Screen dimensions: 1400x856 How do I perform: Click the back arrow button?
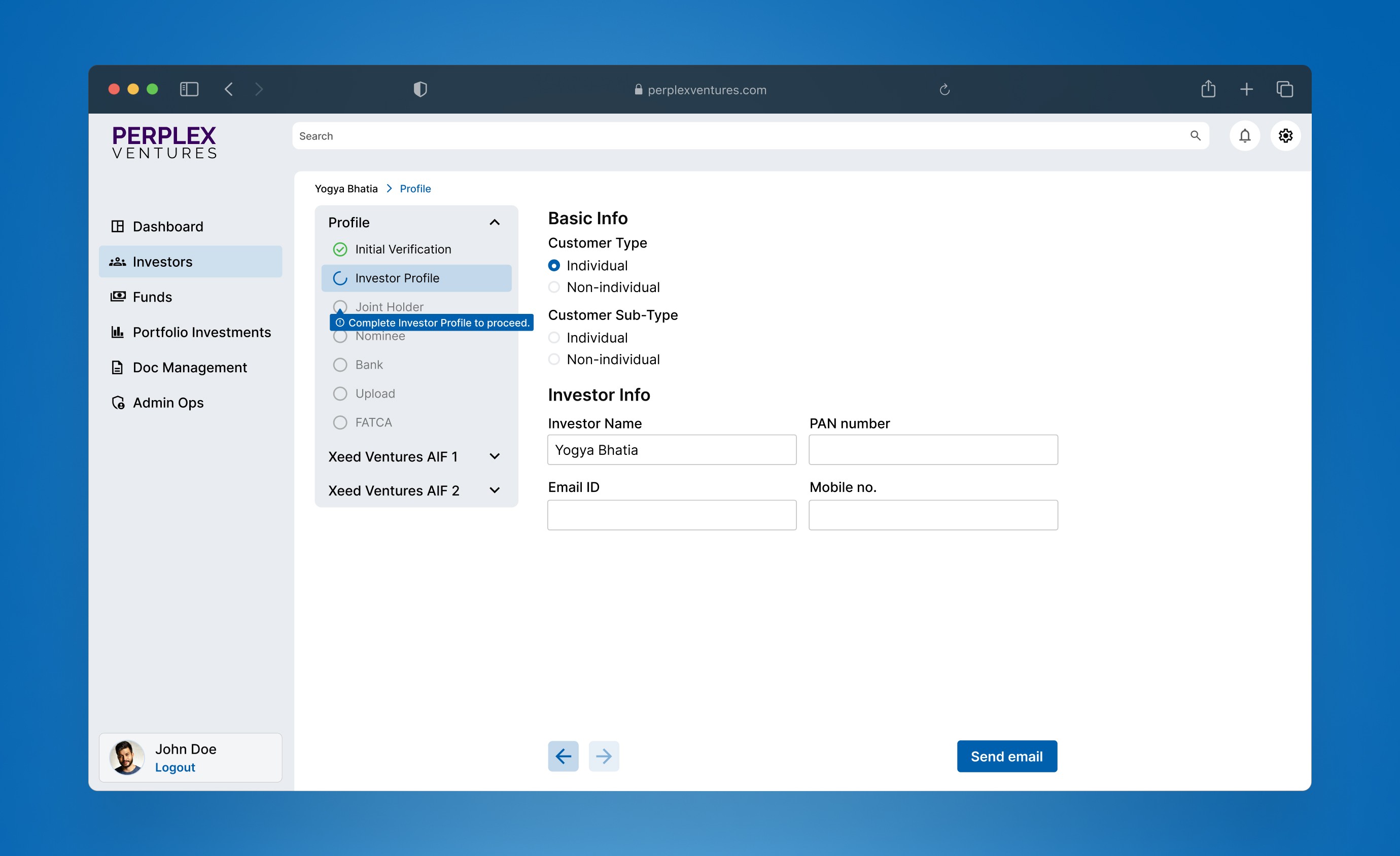563,756
